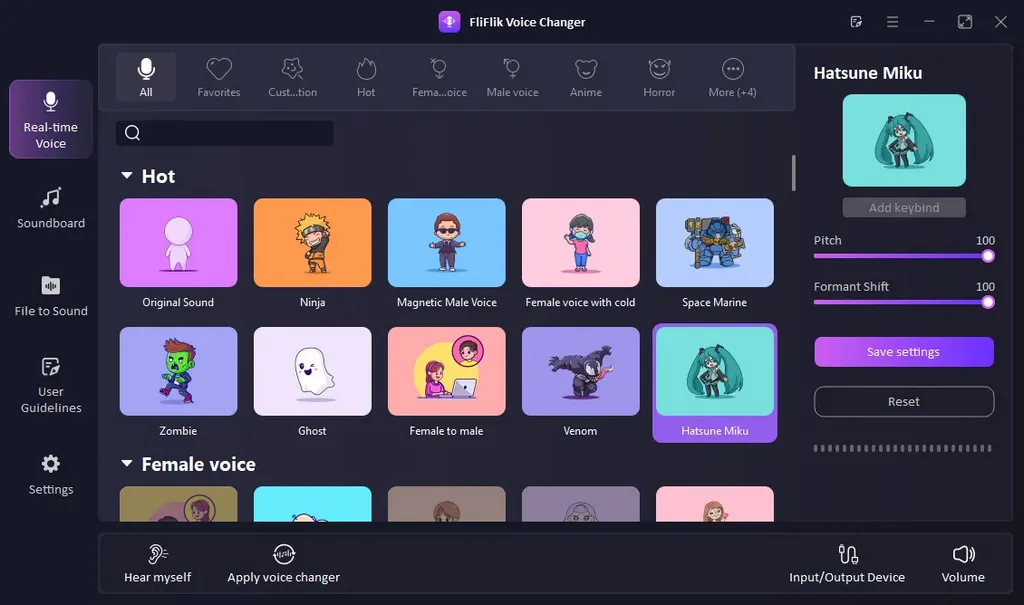
Task: Click the voice search field
Action: [x=225, y=133]
